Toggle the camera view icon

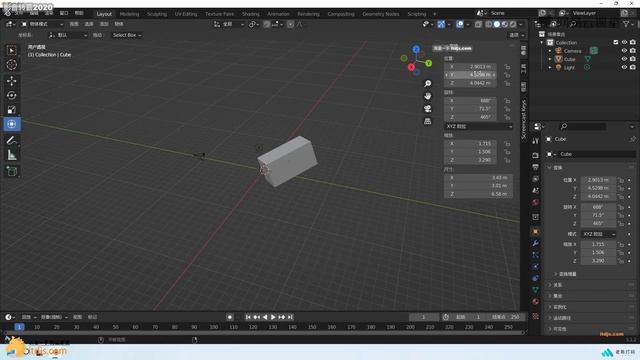click(x=427, y=109)
